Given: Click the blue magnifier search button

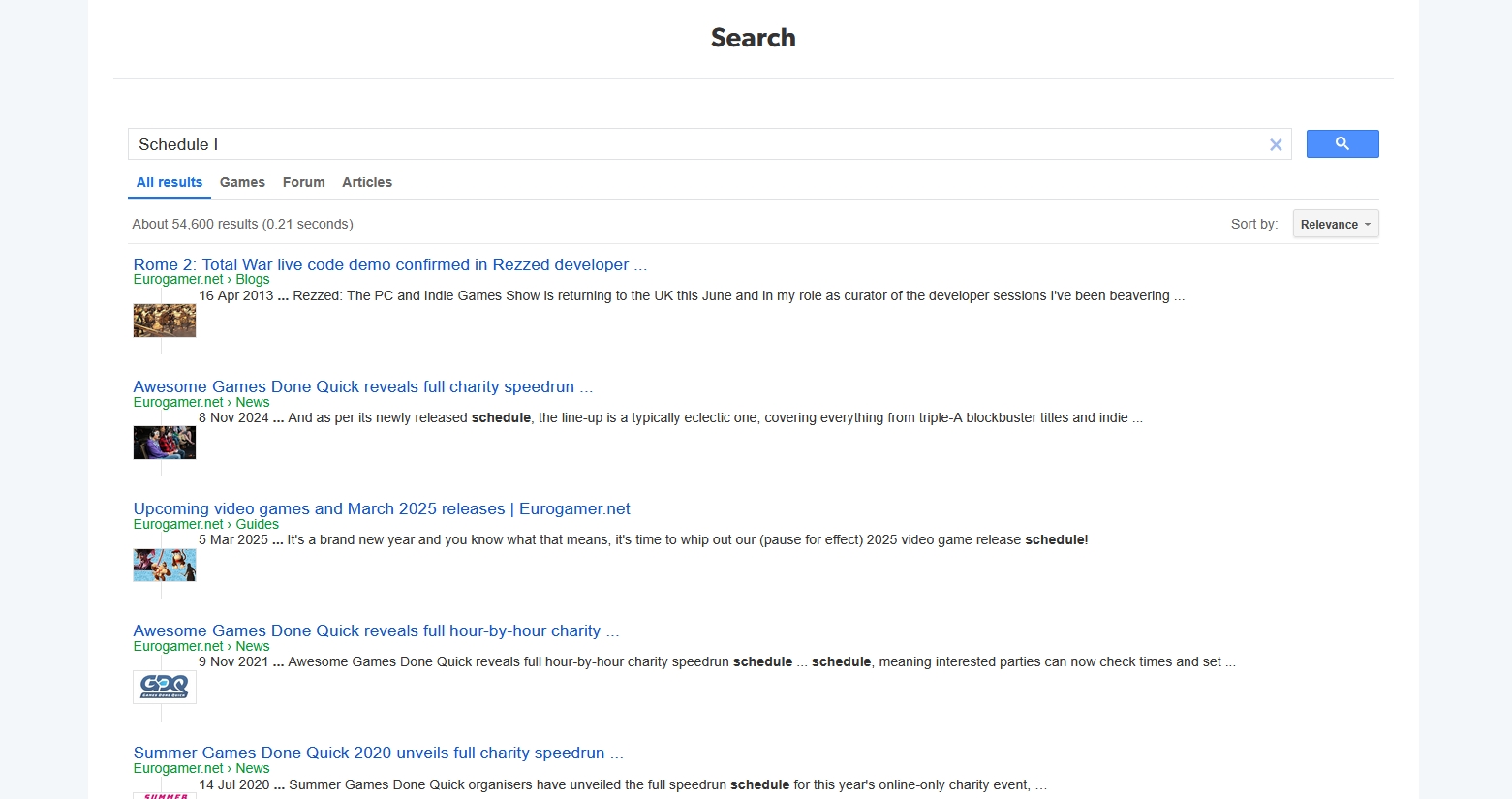Looking at the screenshot, I should [x=1342, y=143].
